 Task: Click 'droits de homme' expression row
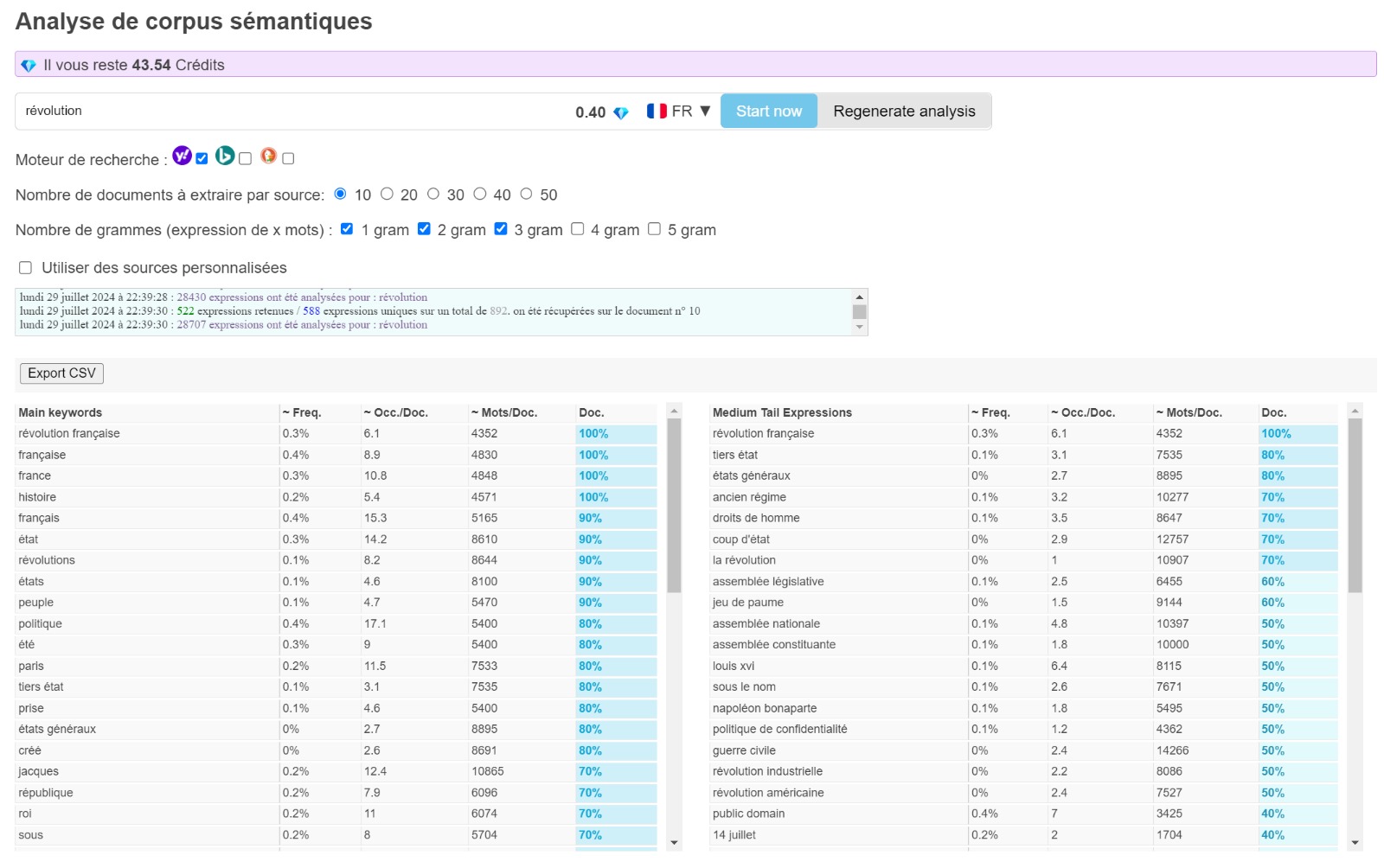(x=1024, y=519)
